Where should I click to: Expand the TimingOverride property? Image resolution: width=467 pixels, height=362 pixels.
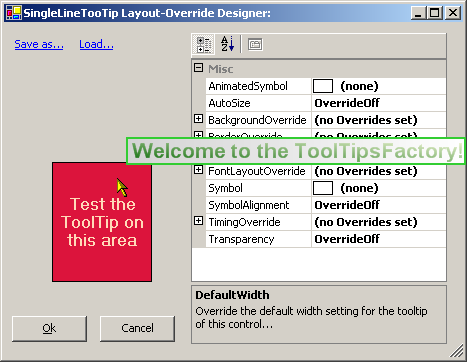(x=198, y=221)
